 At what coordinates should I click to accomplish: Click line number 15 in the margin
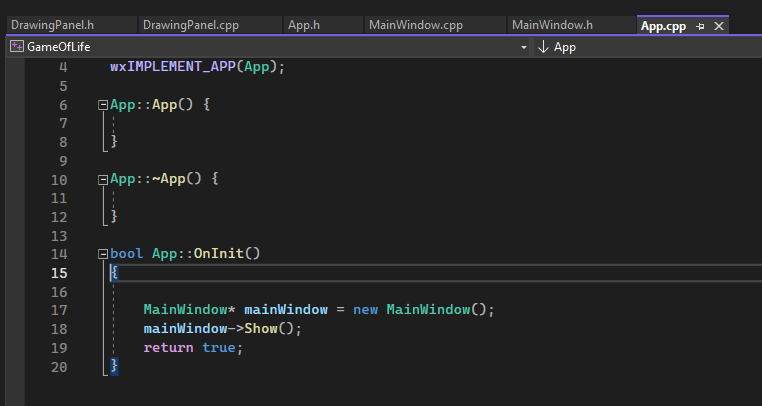pyautogui.click(x=59, y=273)
